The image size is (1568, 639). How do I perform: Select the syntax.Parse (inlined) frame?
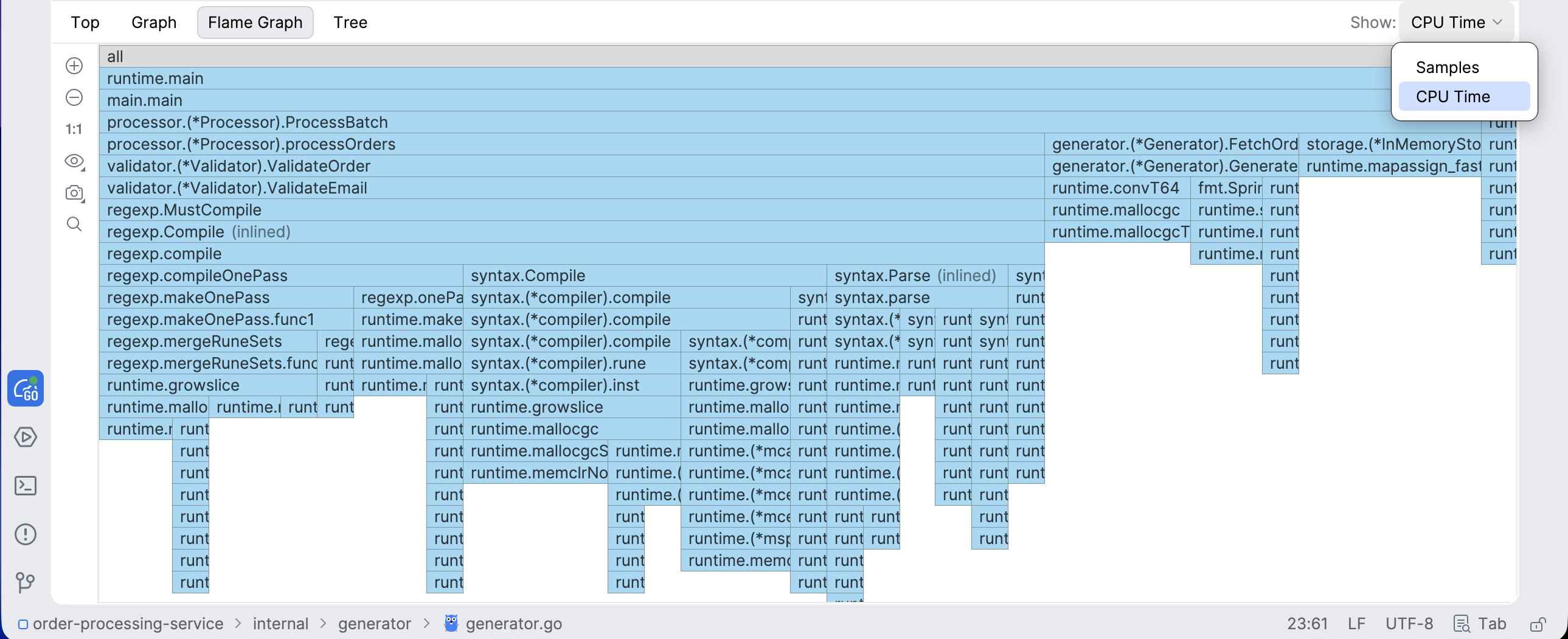pos(918,276)
